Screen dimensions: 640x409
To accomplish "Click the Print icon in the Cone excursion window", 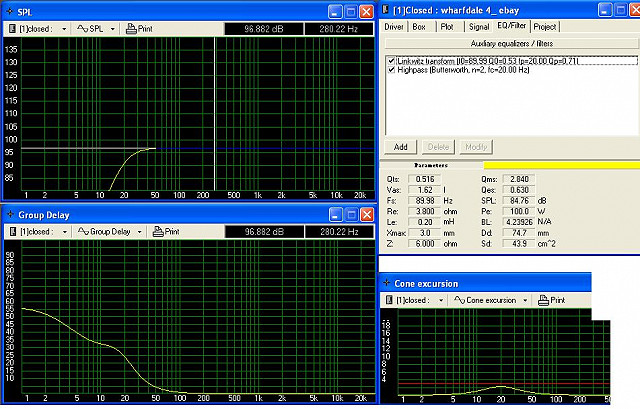I will click(544, 300).
